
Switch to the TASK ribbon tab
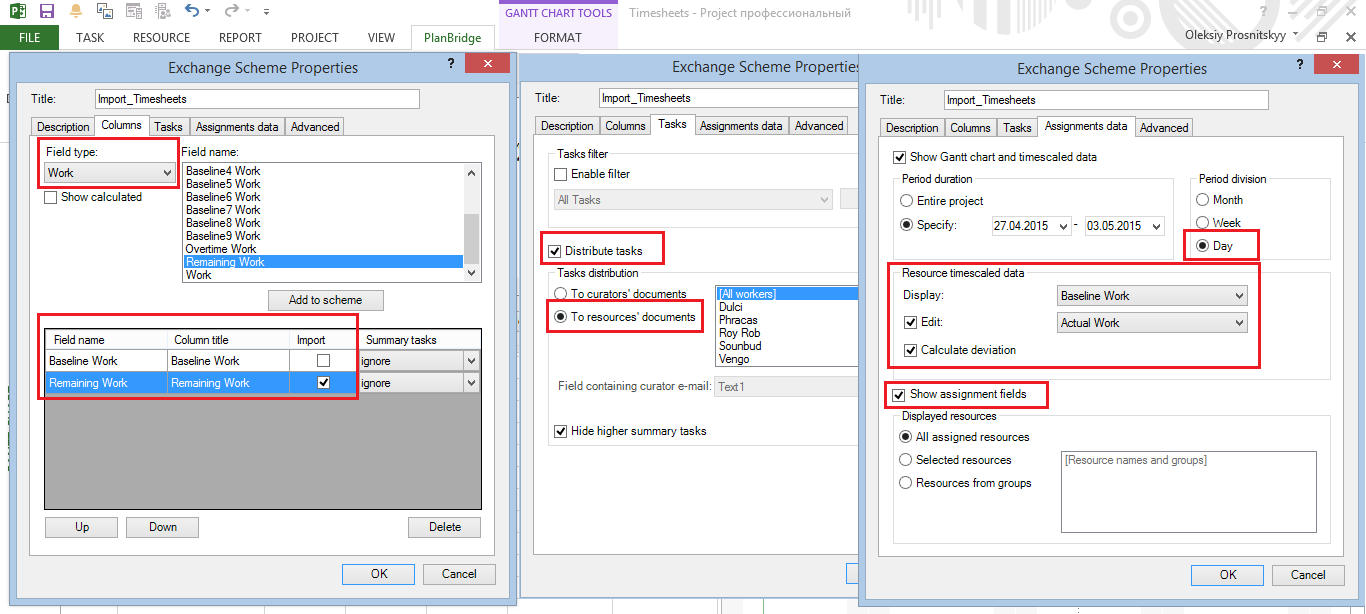click(90, 38)
